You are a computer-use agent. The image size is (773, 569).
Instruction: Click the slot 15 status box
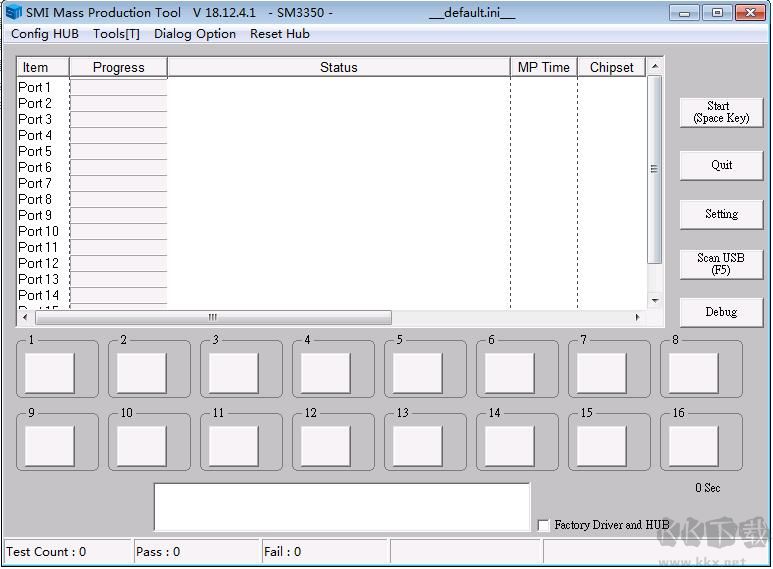coord(601,446)
